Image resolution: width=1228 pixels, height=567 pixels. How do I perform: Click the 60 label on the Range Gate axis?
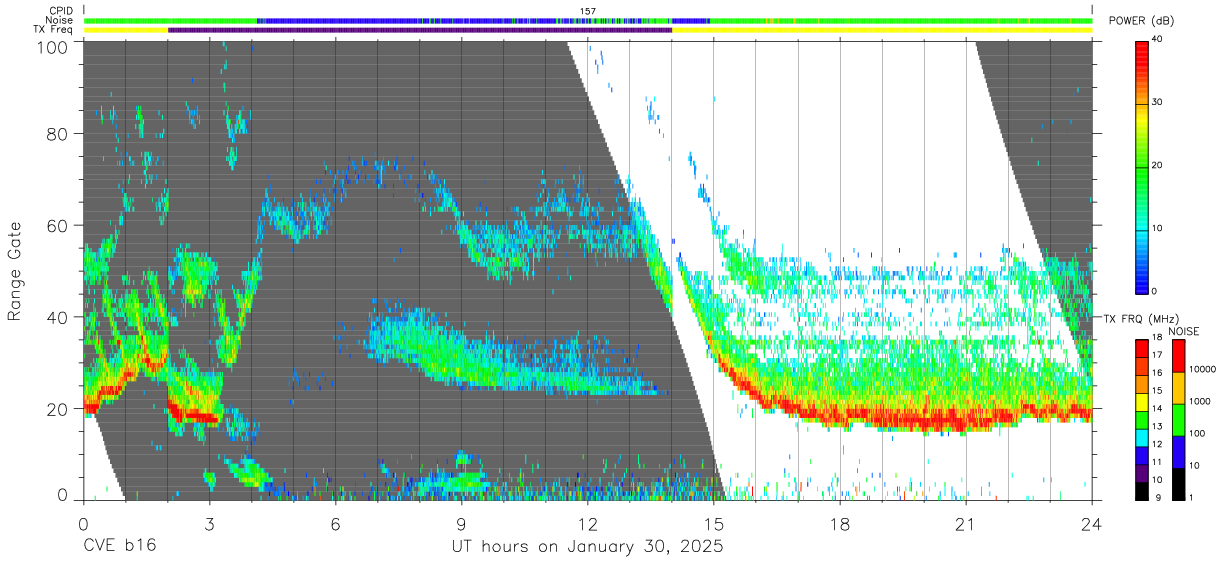point(58,226)
